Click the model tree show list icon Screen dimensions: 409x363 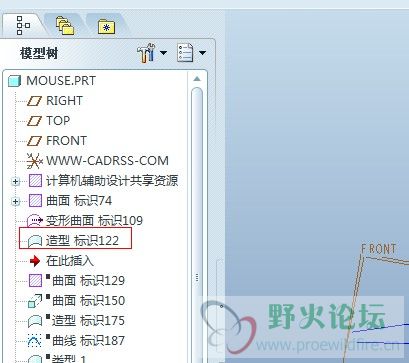click(185, 52)
